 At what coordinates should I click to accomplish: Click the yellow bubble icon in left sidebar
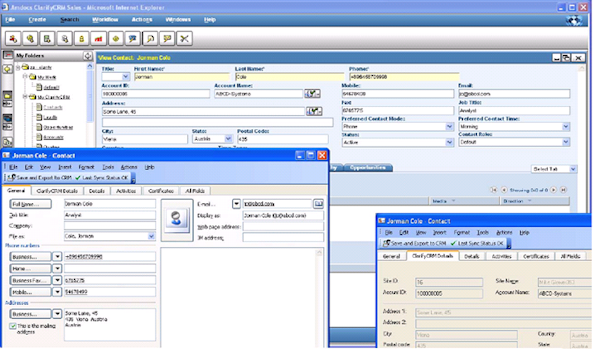(8, 69)
